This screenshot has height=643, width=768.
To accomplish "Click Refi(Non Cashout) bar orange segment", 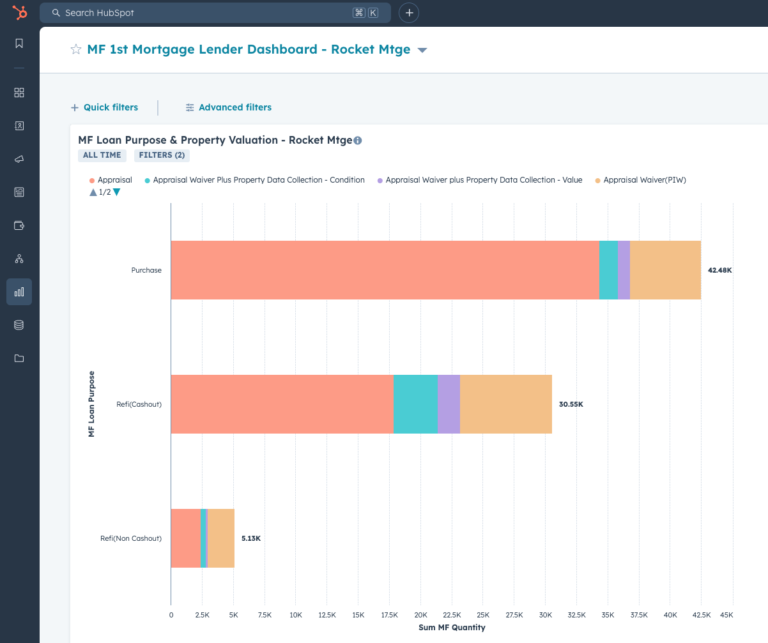I will 221,538.
